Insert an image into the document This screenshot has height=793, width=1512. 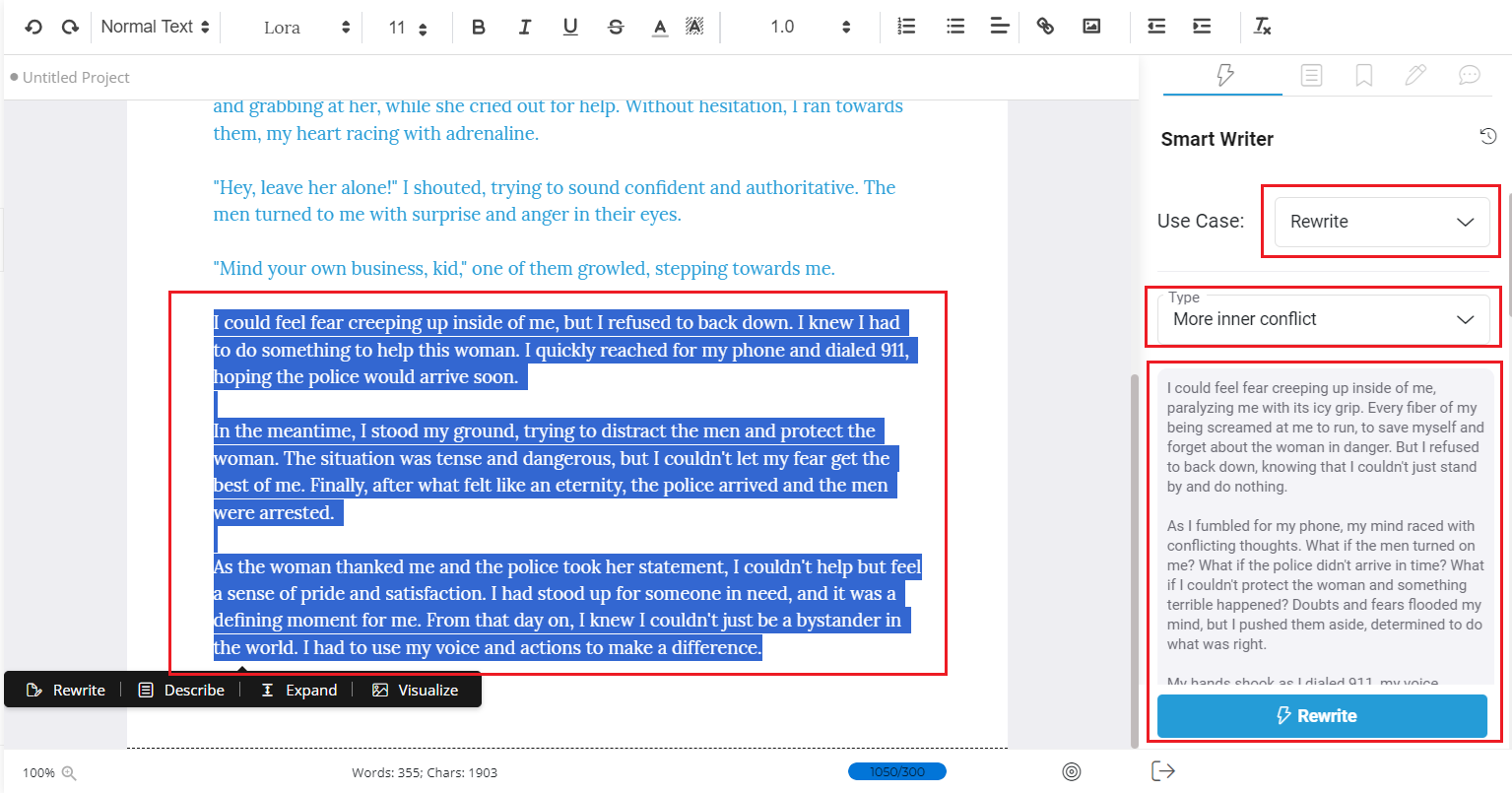(1090, 27)
